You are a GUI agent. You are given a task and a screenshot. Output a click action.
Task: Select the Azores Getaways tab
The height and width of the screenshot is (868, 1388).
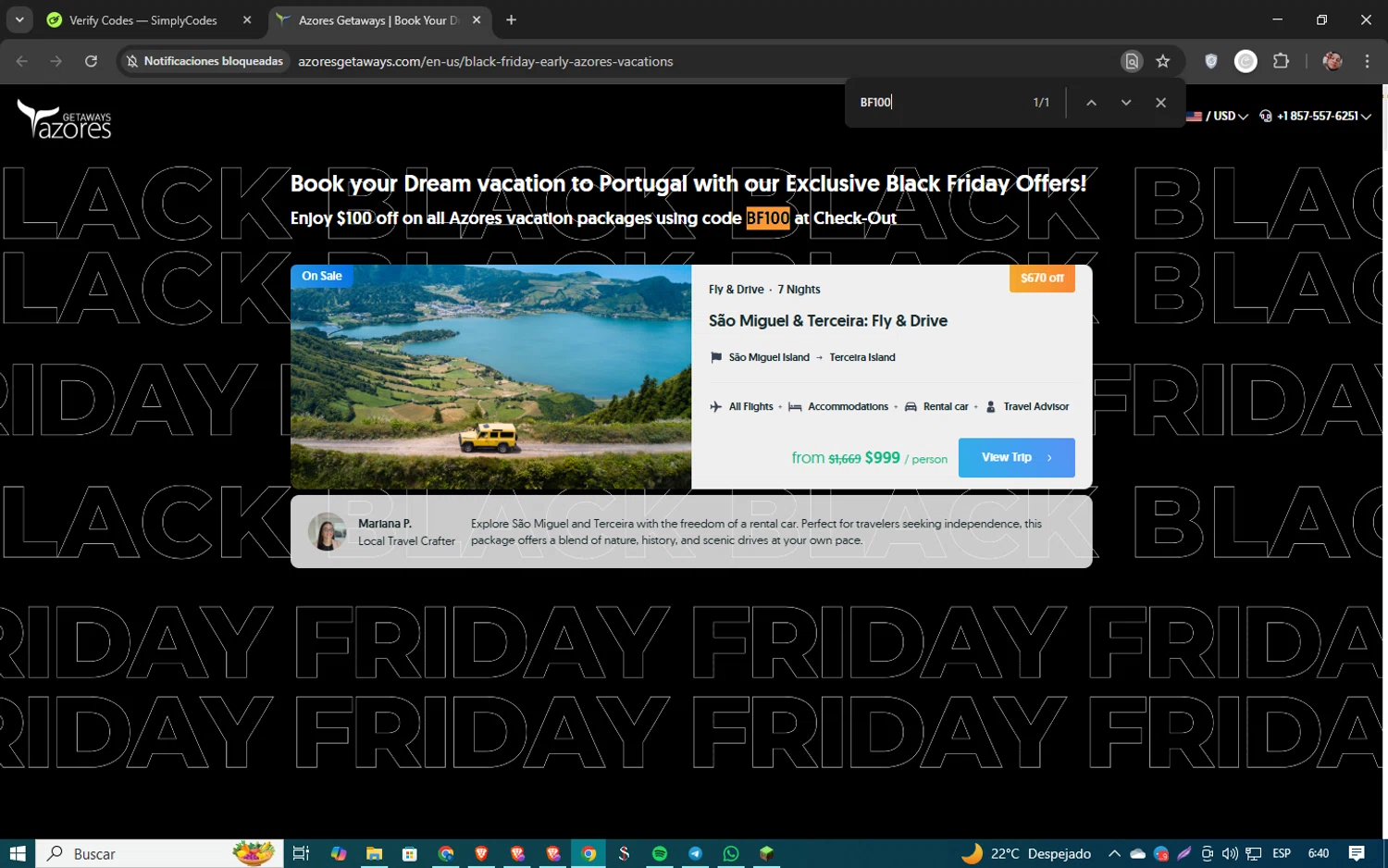[379, 20]
